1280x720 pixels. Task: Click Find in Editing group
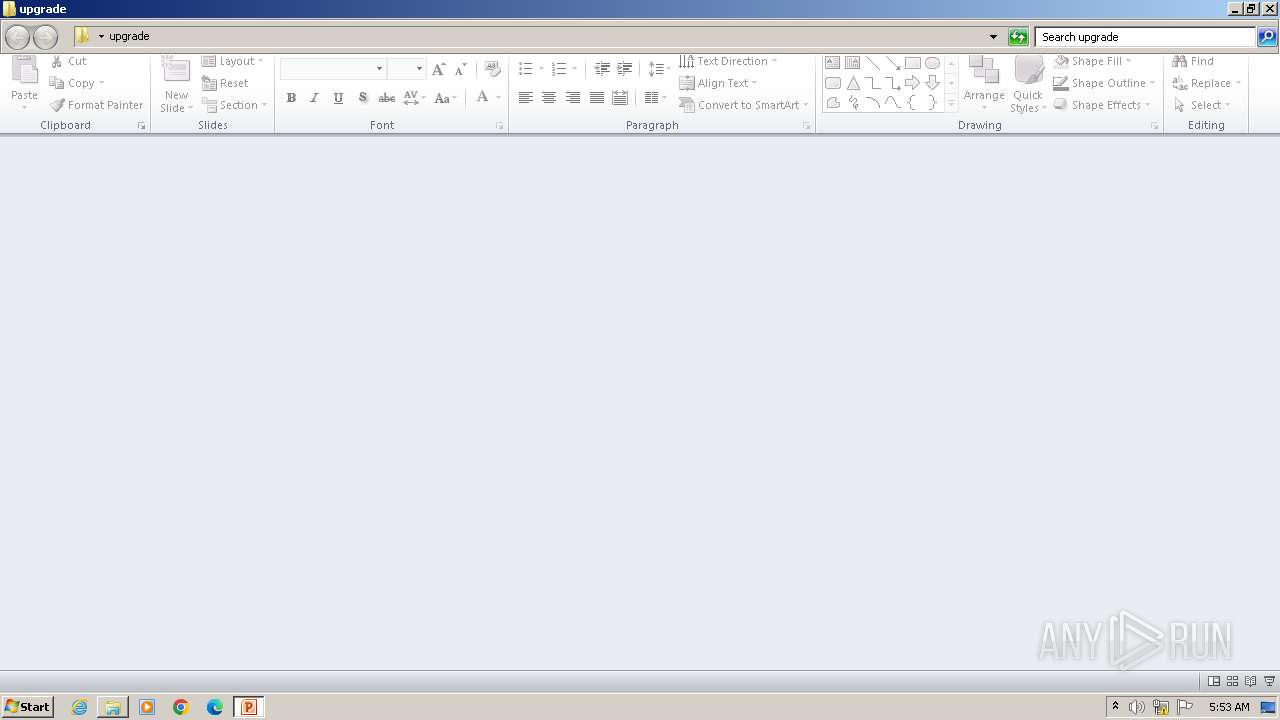click(1193, 61)
